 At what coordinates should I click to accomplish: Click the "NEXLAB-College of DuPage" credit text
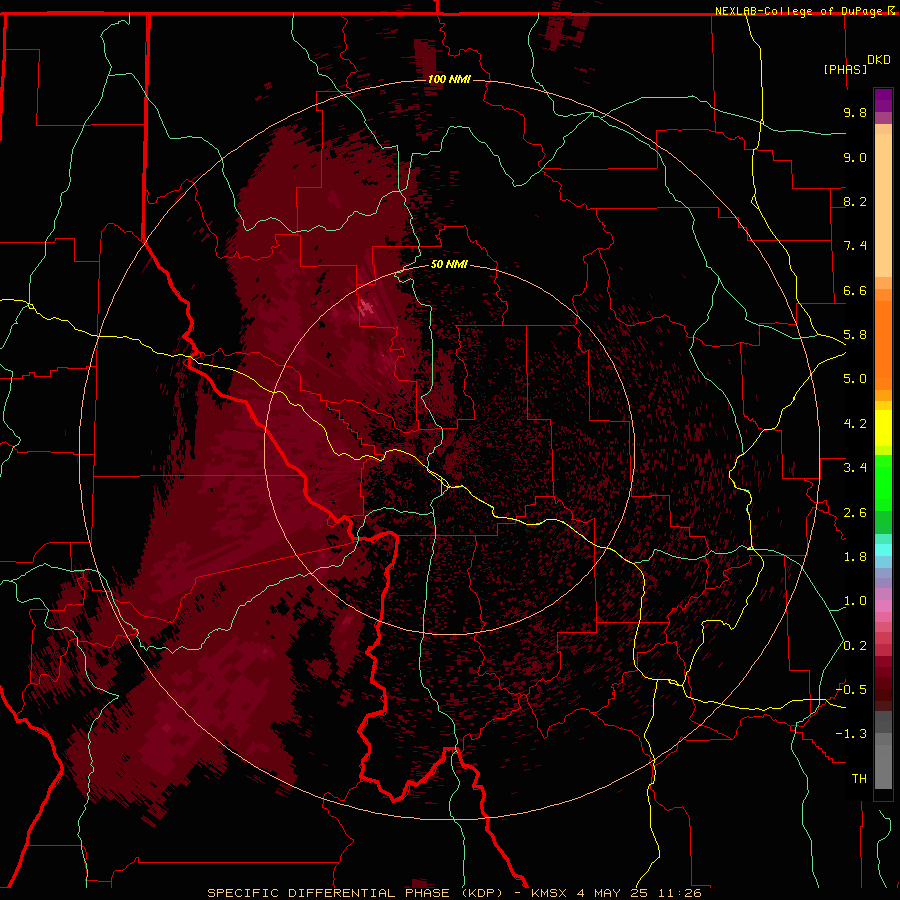[x=800, y=11]
